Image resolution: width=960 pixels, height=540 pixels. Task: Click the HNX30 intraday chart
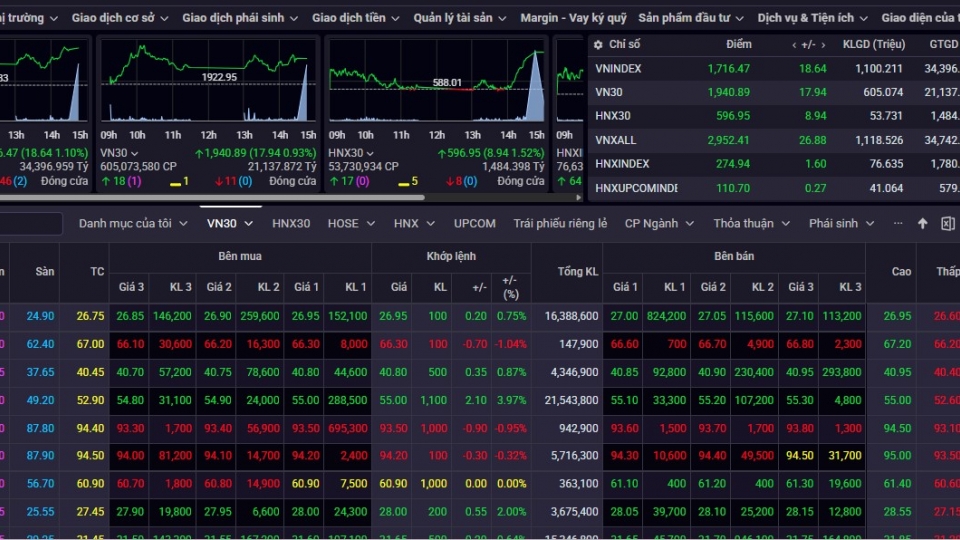click(436, 88)
